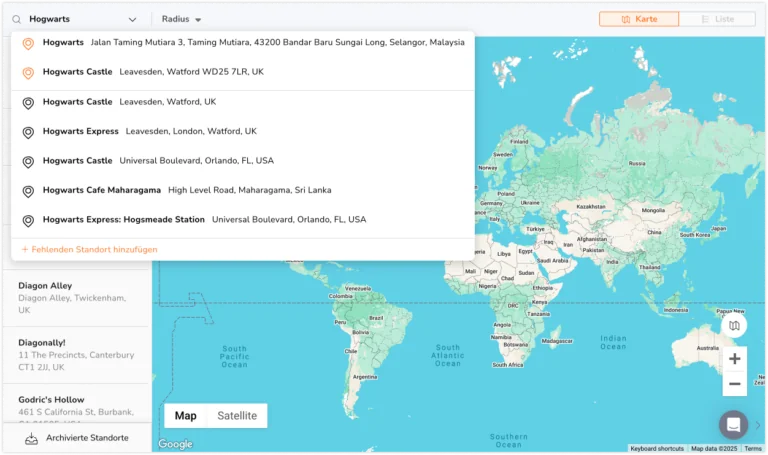Viewport: 768px width, 455px height.
Task: Select Hogwarts Express: Hogsmeade Station result
Action: coord(243,219)
